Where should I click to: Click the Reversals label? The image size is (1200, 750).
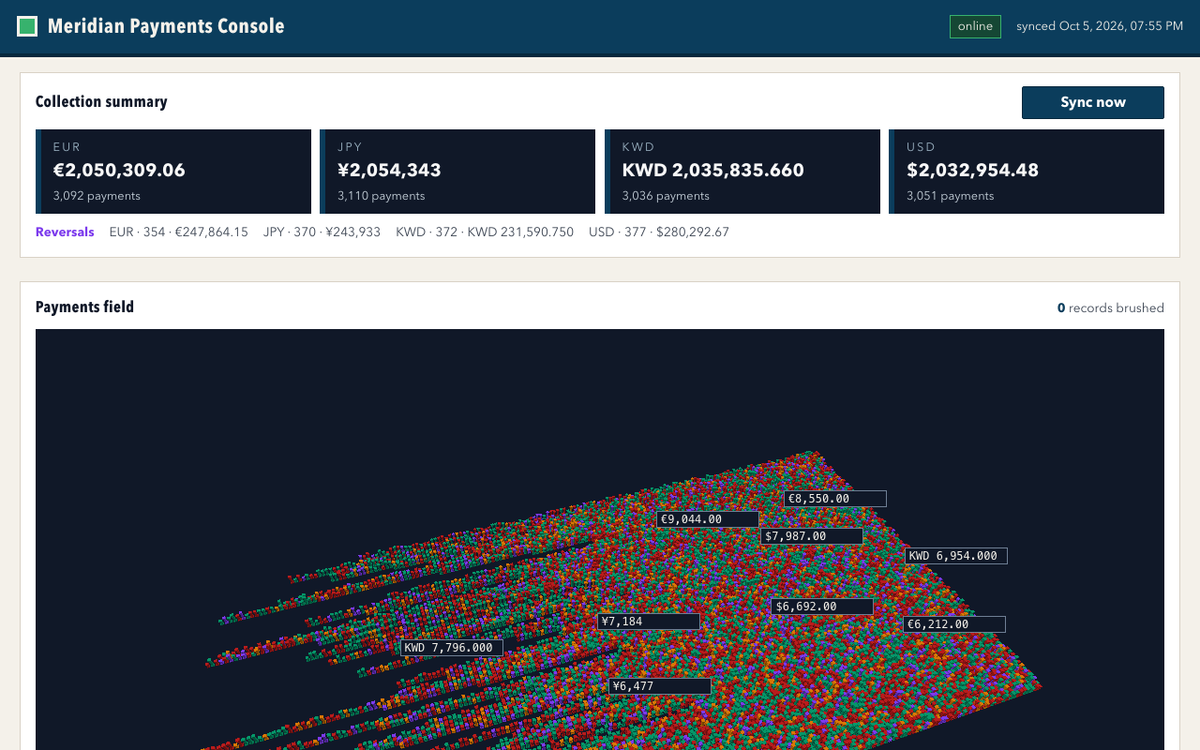[65, 232]
